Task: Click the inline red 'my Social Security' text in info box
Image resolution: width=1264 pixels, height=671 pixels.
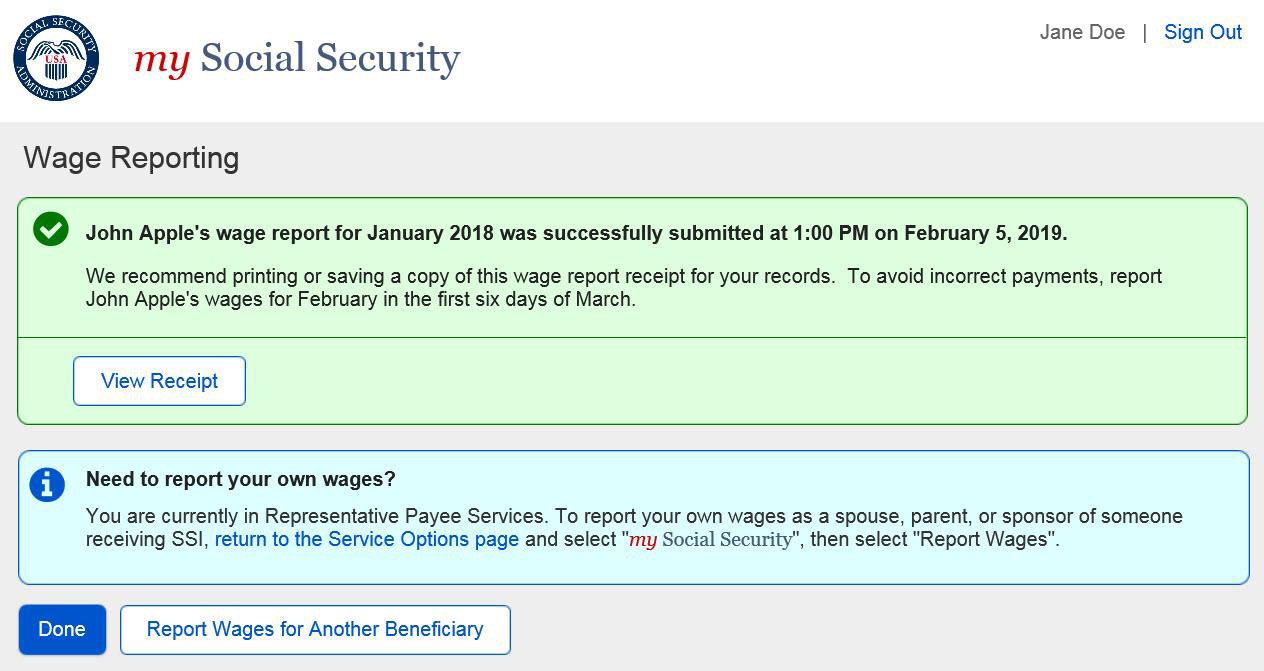Action: click(x=710, y=539)
